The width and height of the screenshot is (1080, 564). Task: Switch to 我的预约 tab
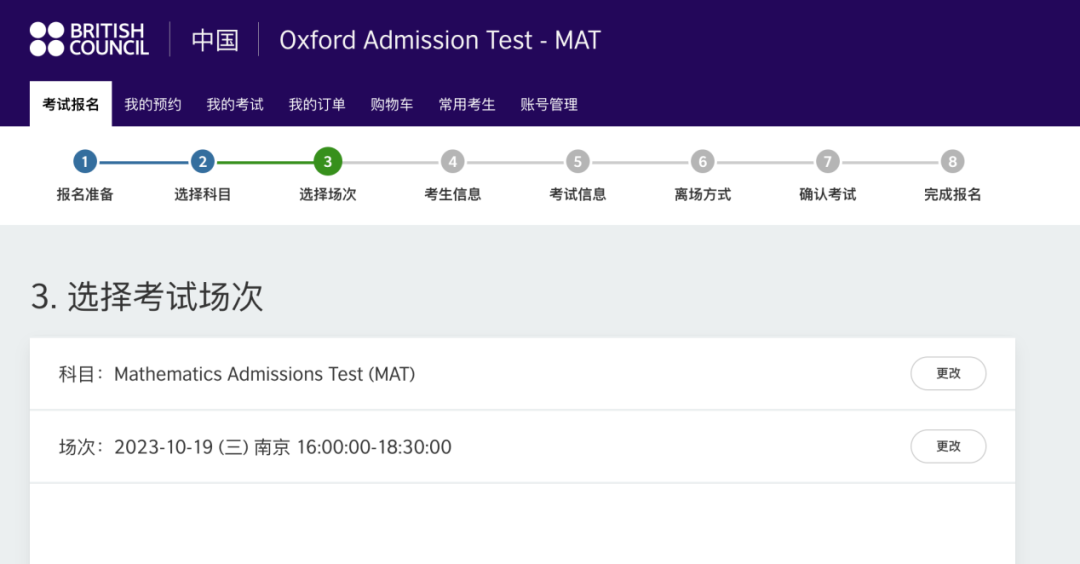(x=153, y=105)
